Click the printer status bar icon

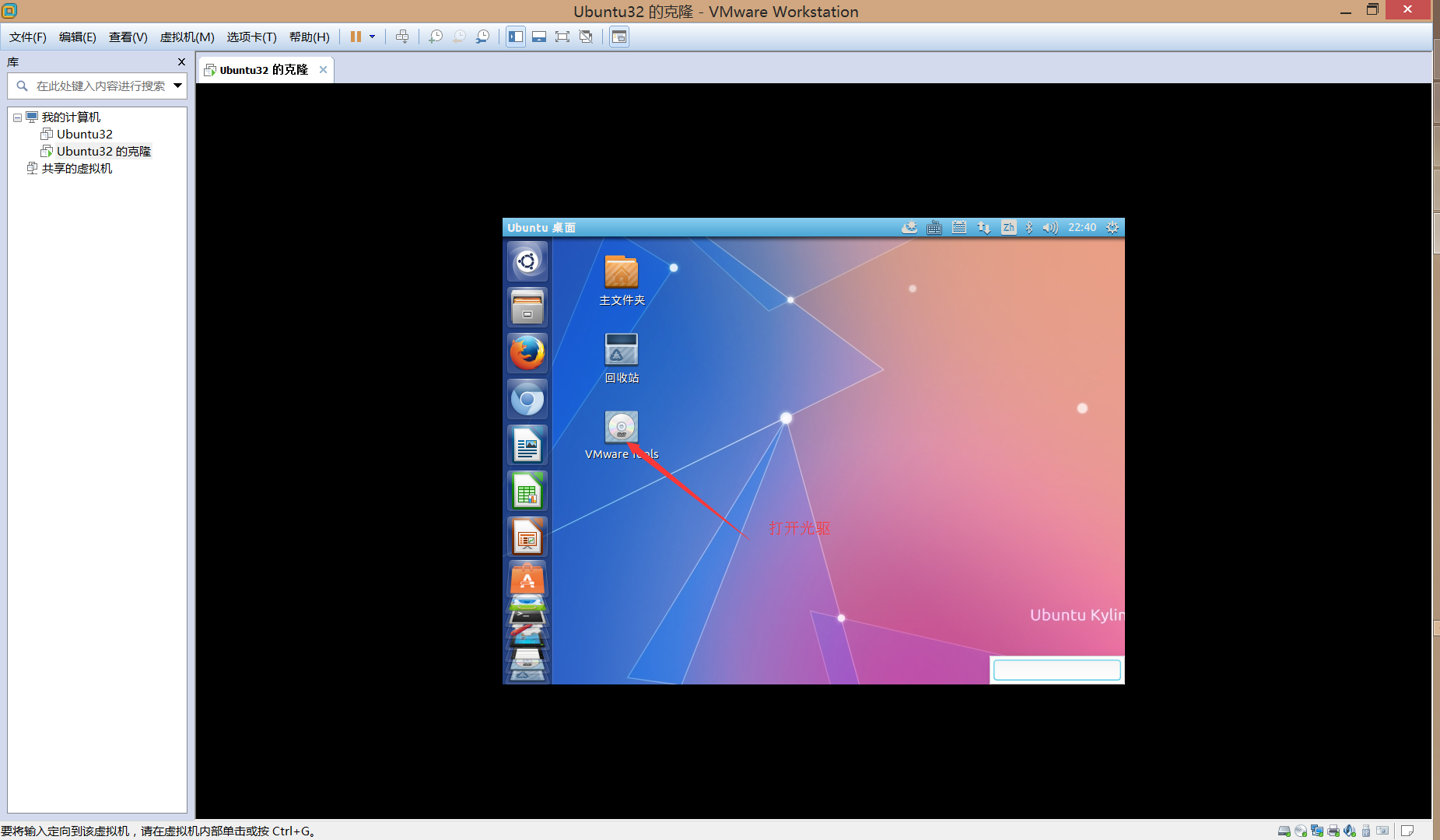pyautogui.click(x=1333, y=831)
